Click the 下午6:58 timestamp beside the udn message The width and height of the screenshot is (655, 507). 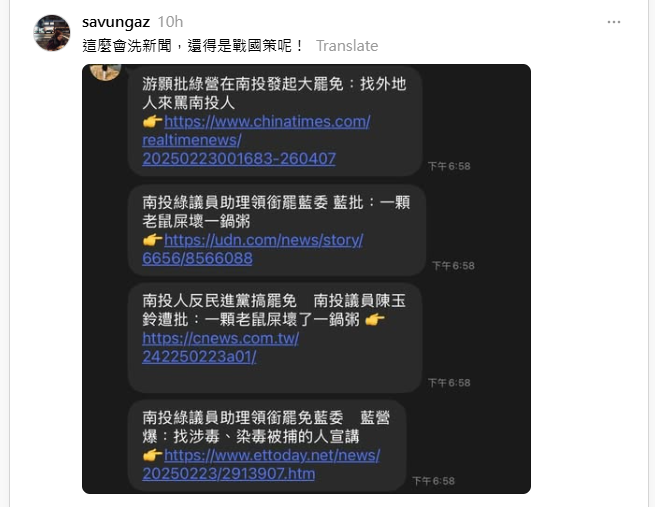pos(453,266)
